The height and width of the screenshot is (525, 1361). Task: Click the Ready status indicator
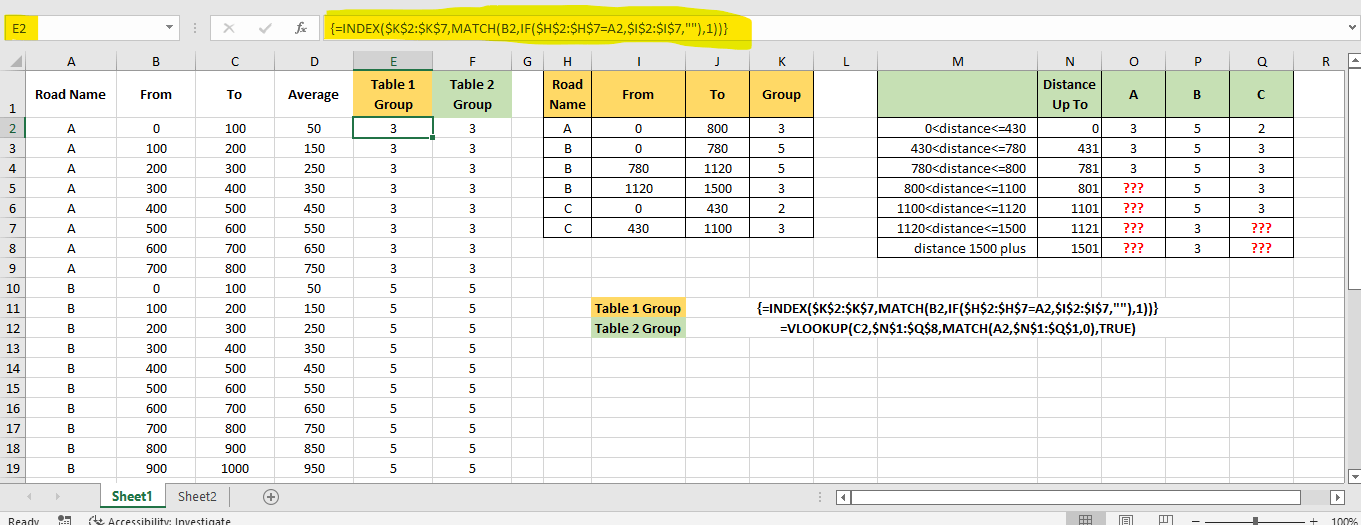pos(23,521)
